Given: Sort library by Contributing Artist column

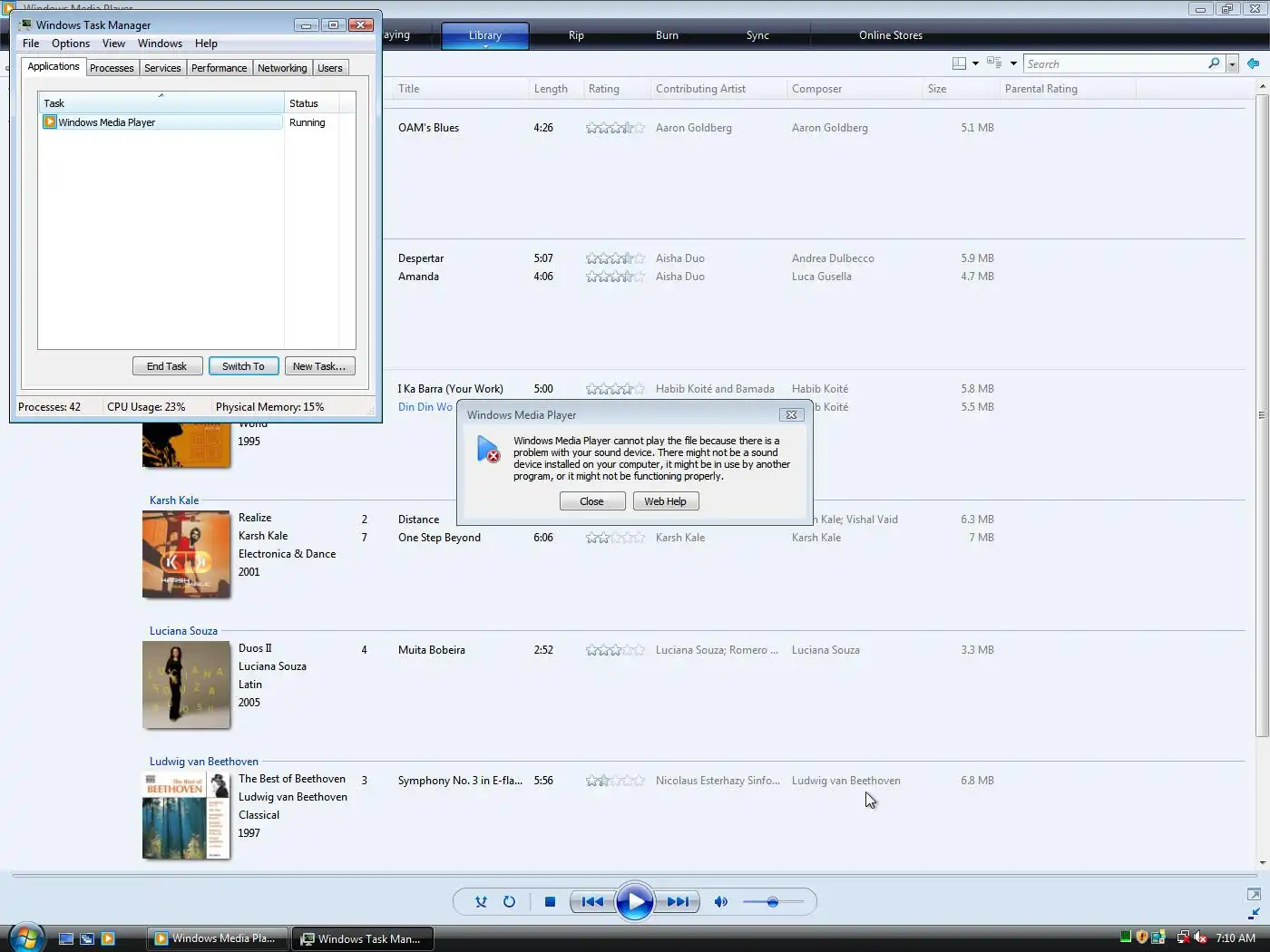Looking at the screenshot, I should (x=718, y=89).
